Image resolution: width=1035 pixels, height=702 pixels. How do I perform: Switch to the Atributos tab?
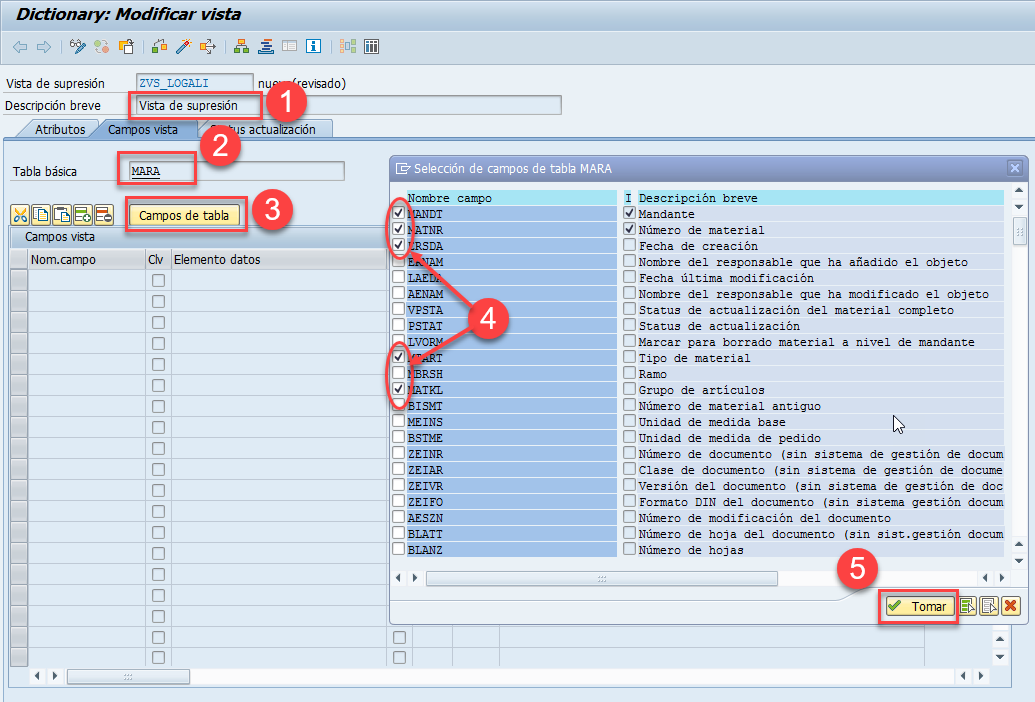click(x=60, y=129)
